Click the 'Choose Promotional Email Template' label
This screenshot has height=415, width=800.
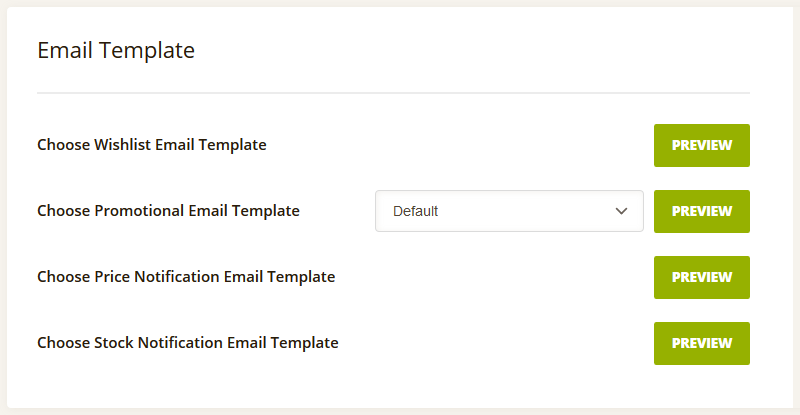point(168,211)
